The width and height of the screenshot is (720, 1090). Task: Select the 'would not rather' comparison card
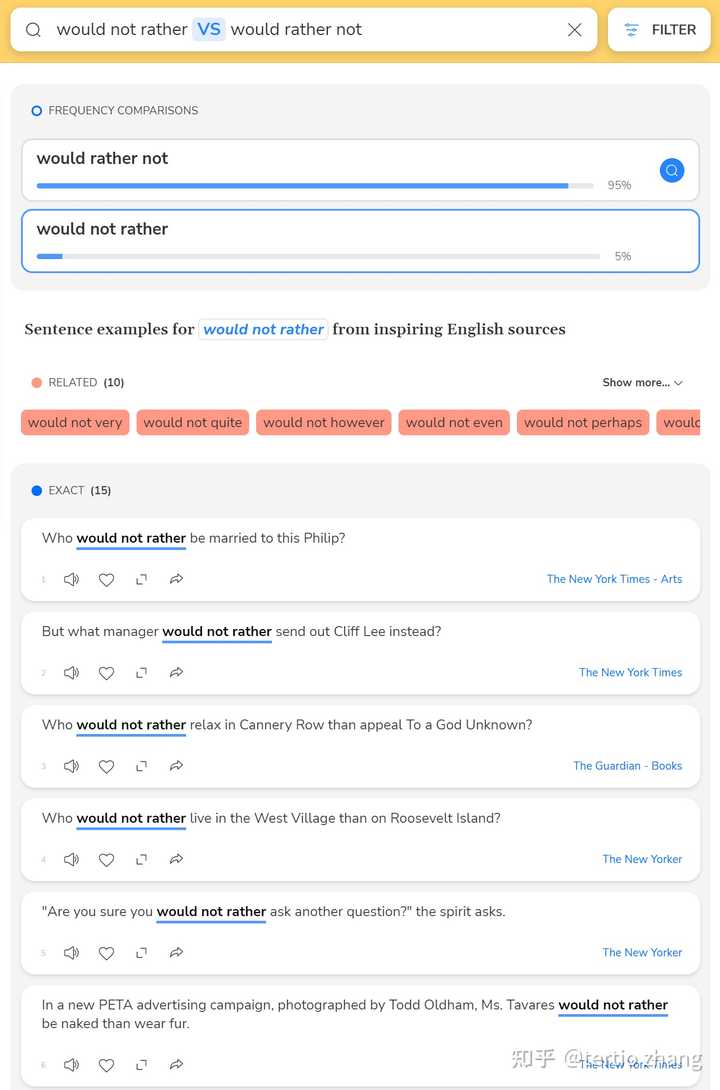[x=360, y=239]
